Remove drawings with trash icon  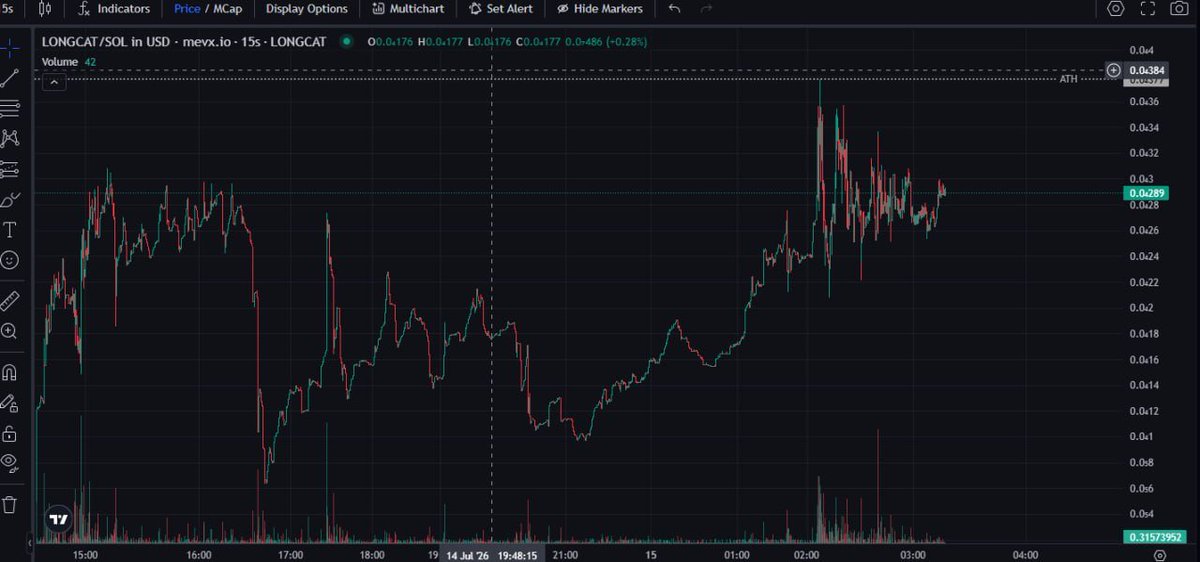click(10, 503)
